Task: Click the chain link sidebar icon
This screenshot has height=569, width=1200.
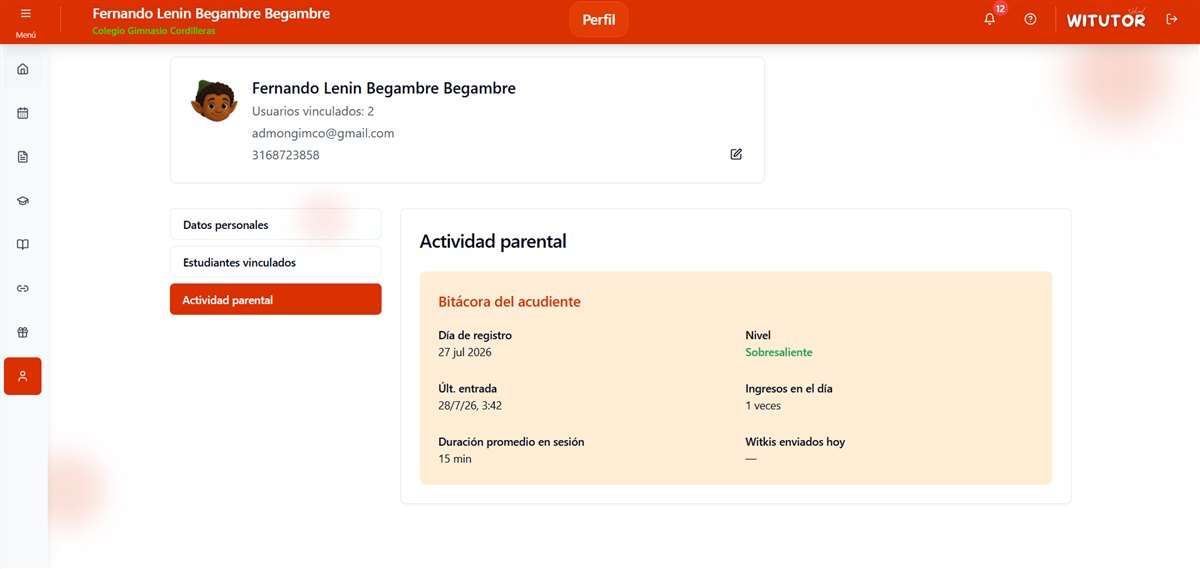Action: 23,288
